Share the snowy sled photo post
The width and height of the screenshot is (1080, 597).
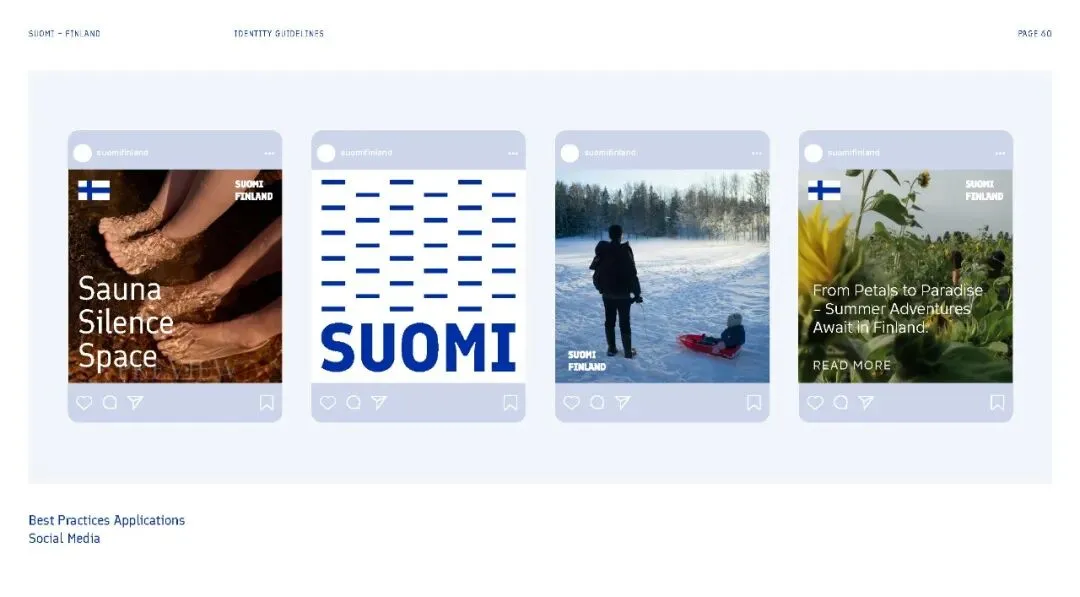623,403
